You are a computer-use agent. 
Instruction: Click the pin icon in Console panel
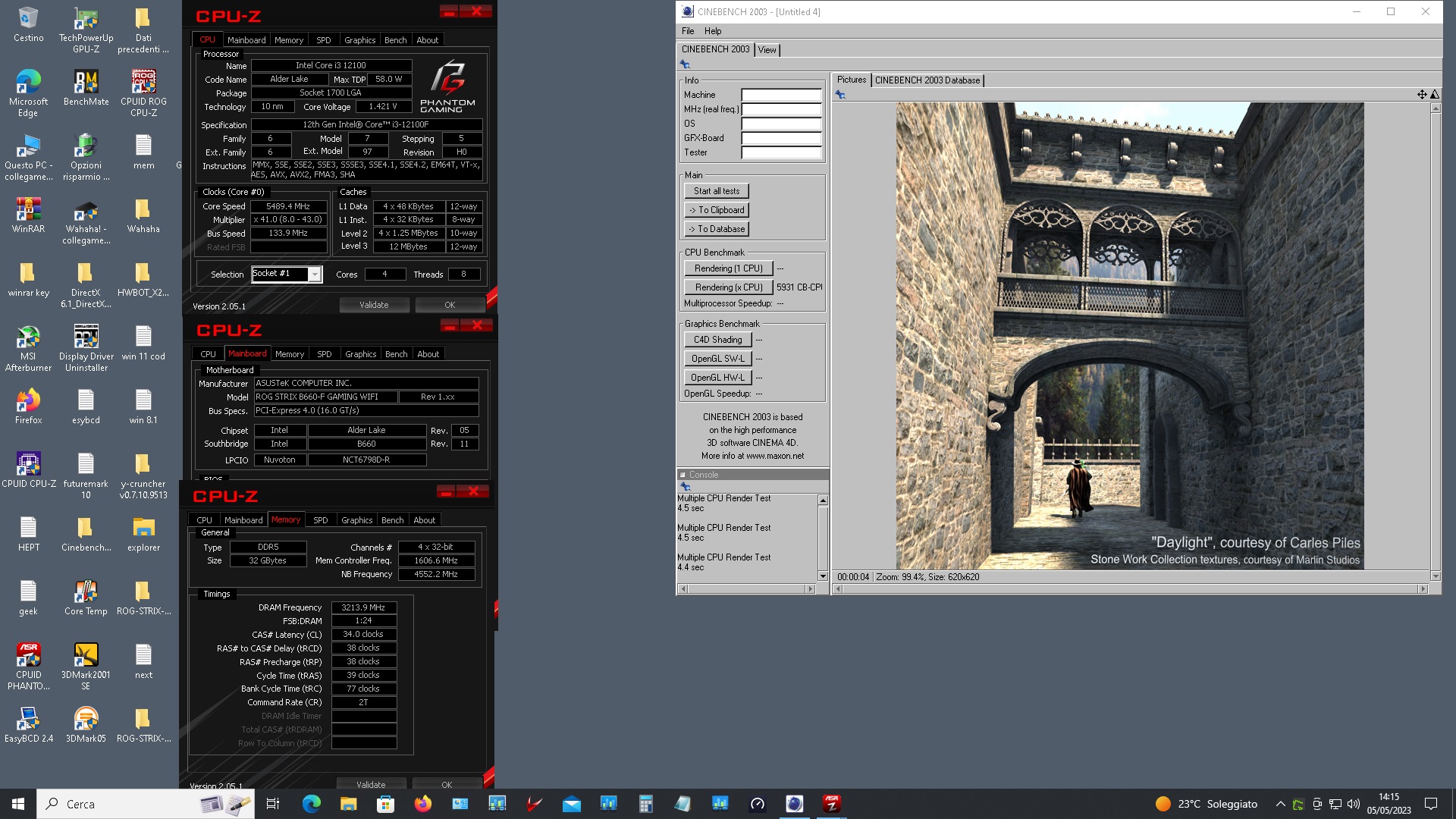point(686,486)
